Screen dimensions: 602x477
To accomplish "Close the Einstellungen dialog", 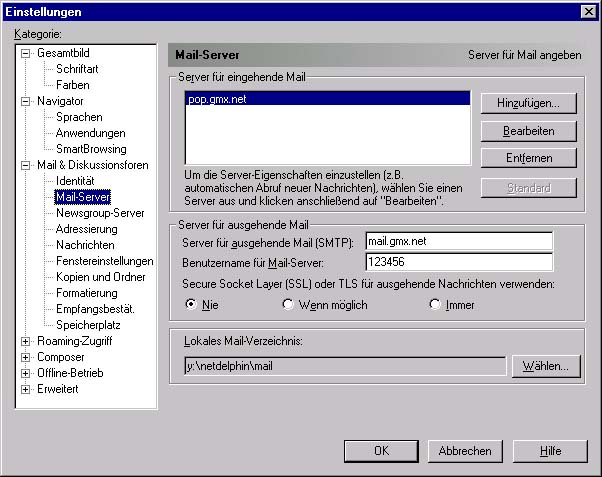I will click(589, 12).
